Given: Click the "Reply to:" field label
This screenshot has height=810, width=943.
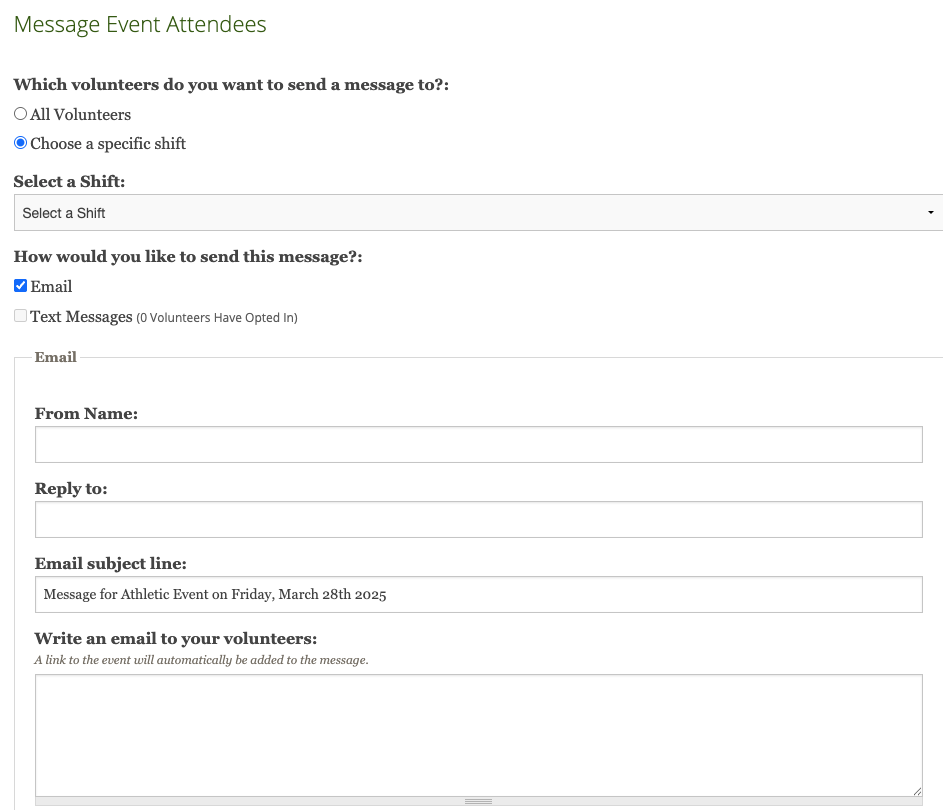Looking at the screenshot, I should [71, 488].
